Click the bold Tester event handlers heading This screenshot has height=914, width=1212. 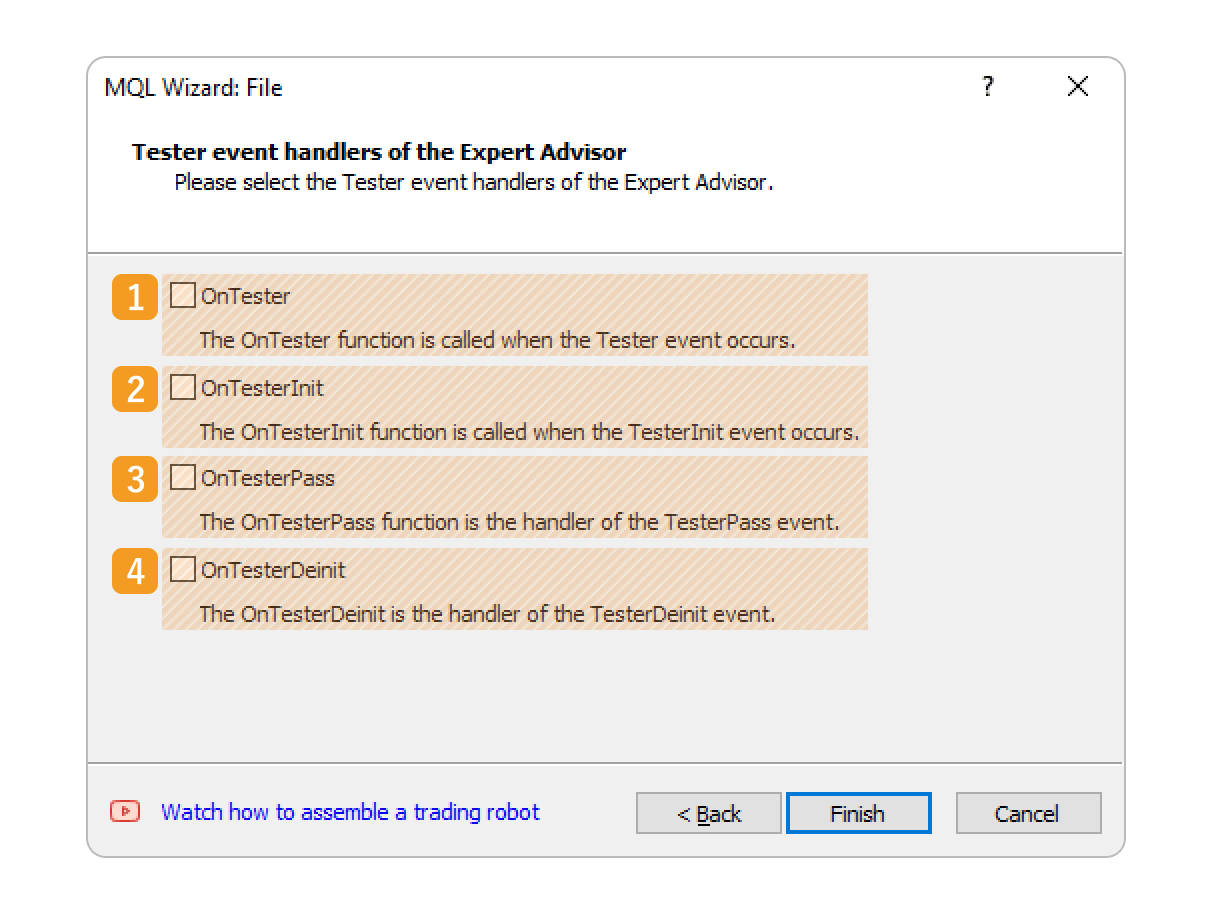[x=379, y=153]
